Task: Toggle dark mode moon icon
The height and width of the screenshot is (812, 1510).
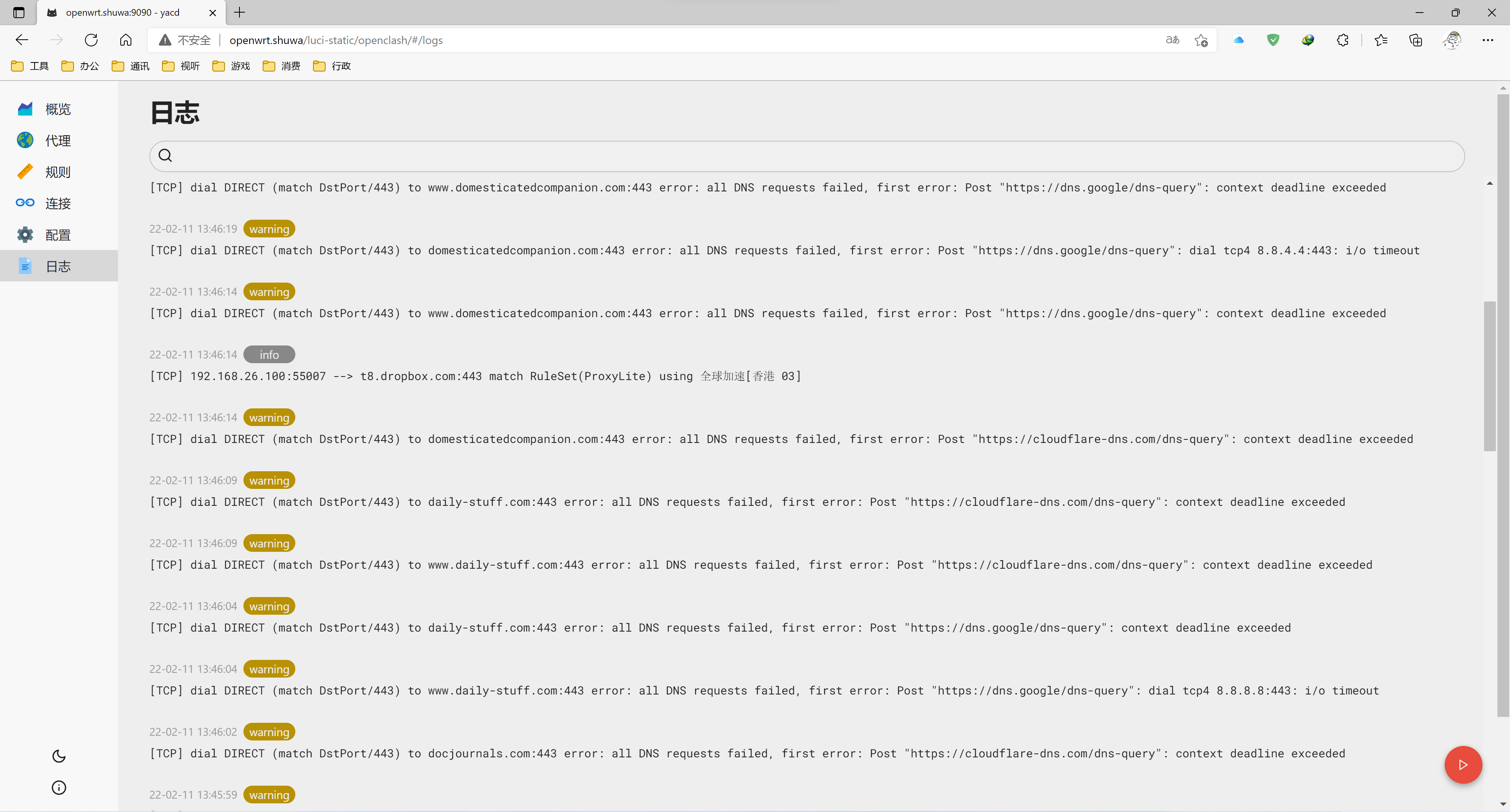Action: [59, 756]
